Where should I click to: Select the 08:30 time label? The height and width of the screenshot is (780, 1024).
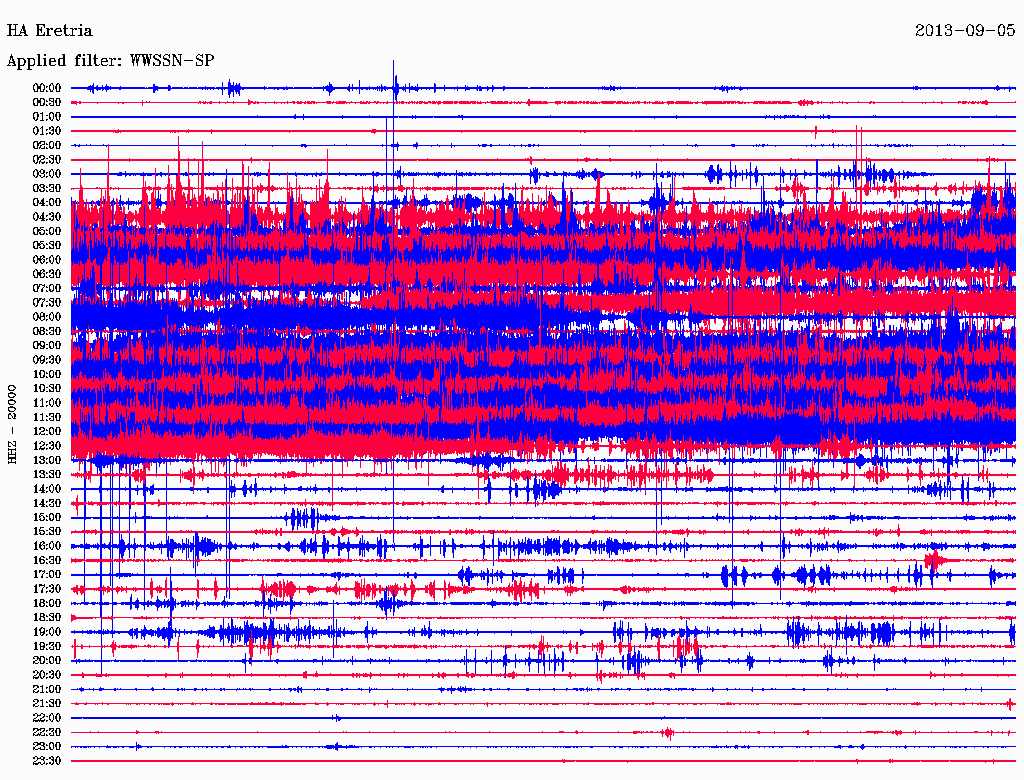coord(47,331)
